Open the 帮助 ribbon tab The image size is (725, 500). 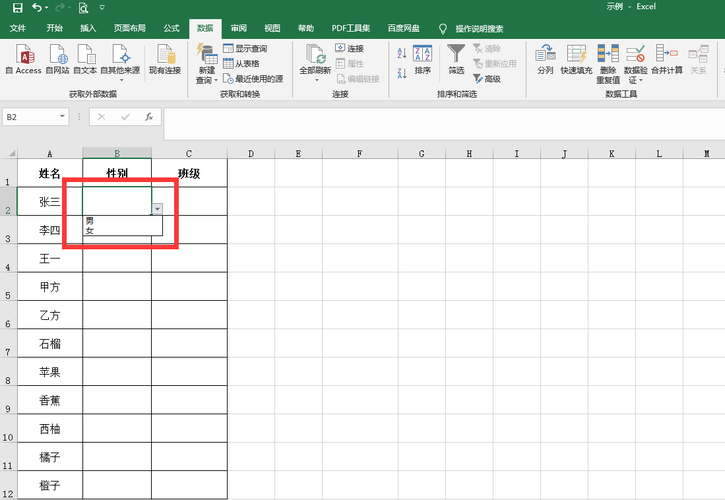click(306, 28)
